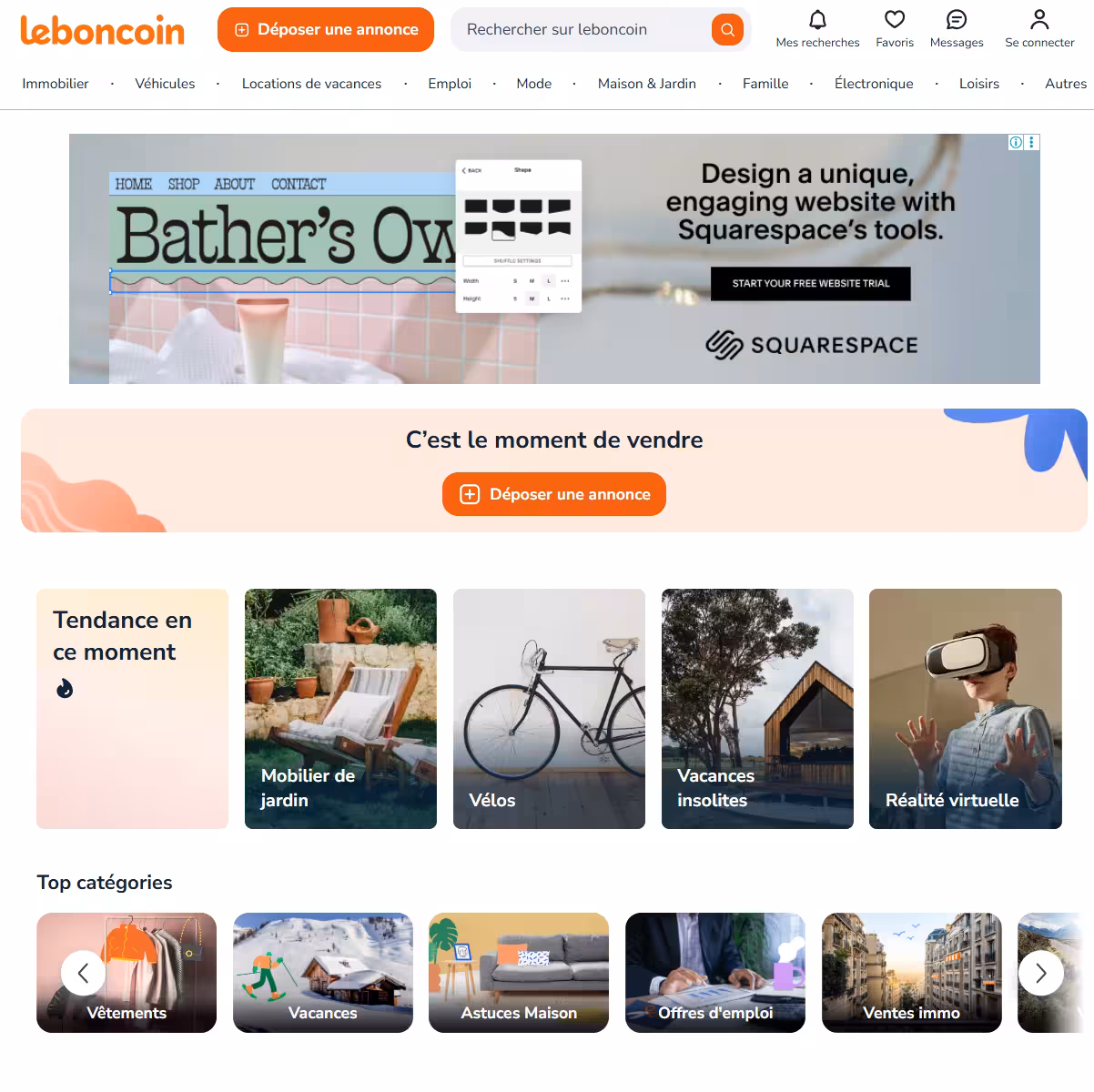Focus the Rechercher sur leboncoin field
Screen dimensions: 1094x1092
point(582,30)
